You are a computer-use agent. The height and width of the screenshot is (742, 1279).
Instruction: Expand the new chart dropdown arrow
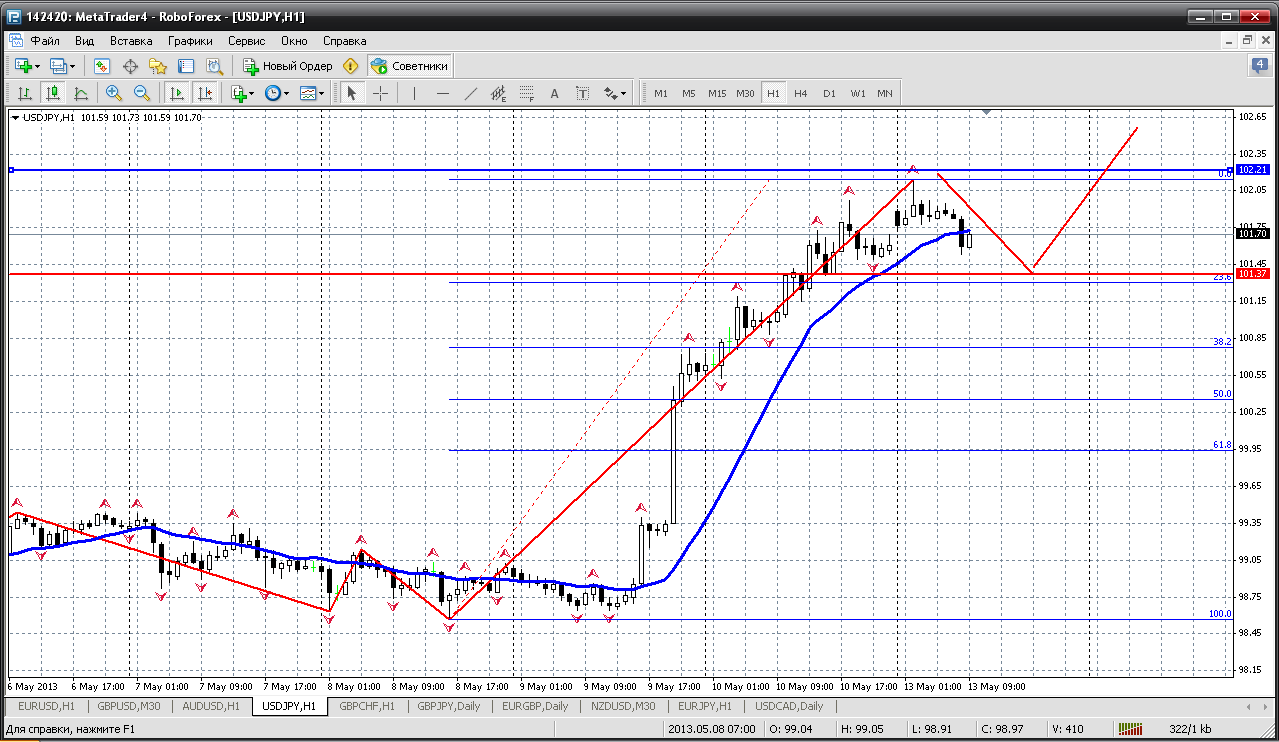(38, 66)
